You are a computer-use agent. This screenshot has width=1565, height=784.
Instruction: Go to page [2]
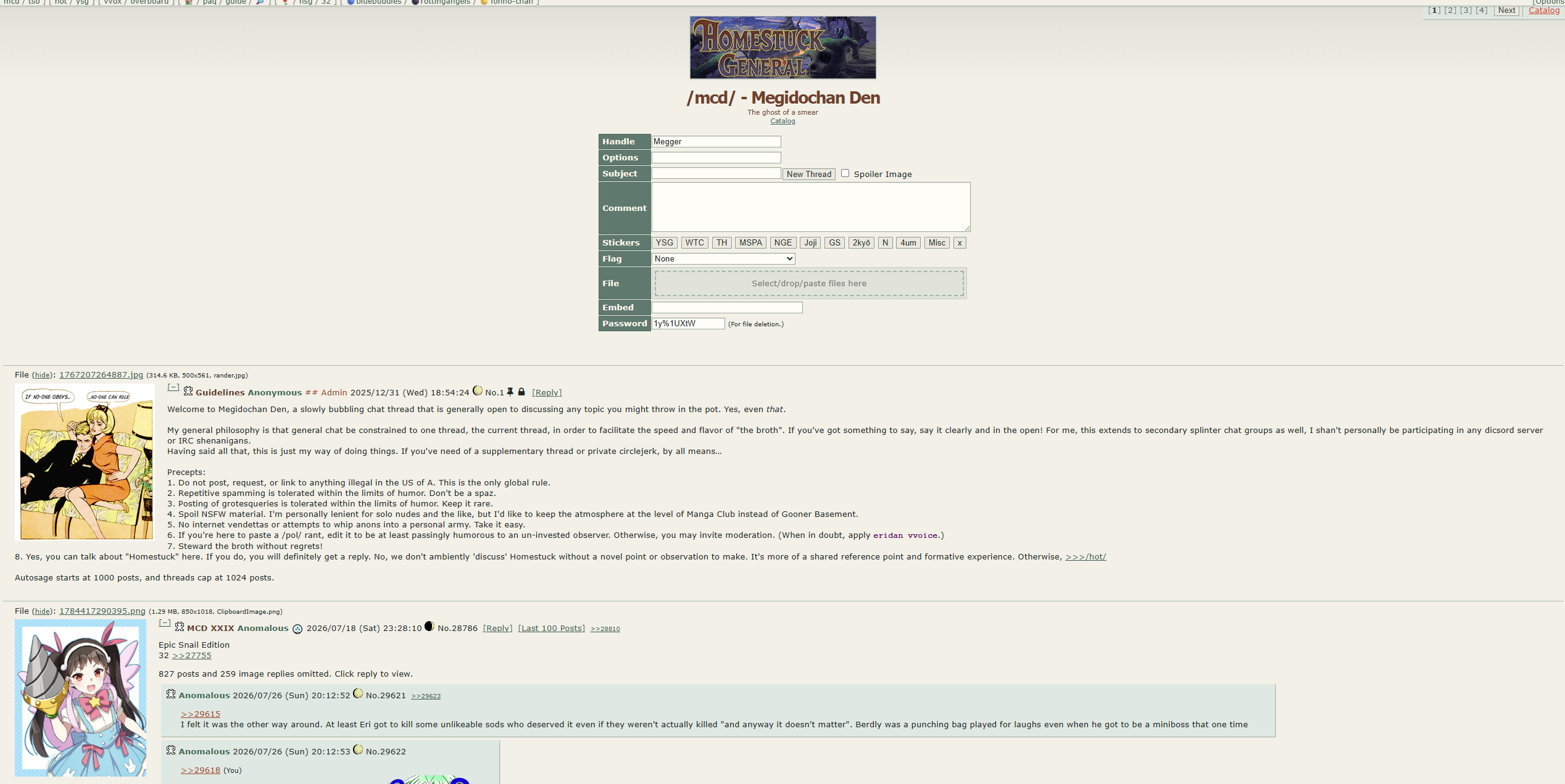(1450, 10)
